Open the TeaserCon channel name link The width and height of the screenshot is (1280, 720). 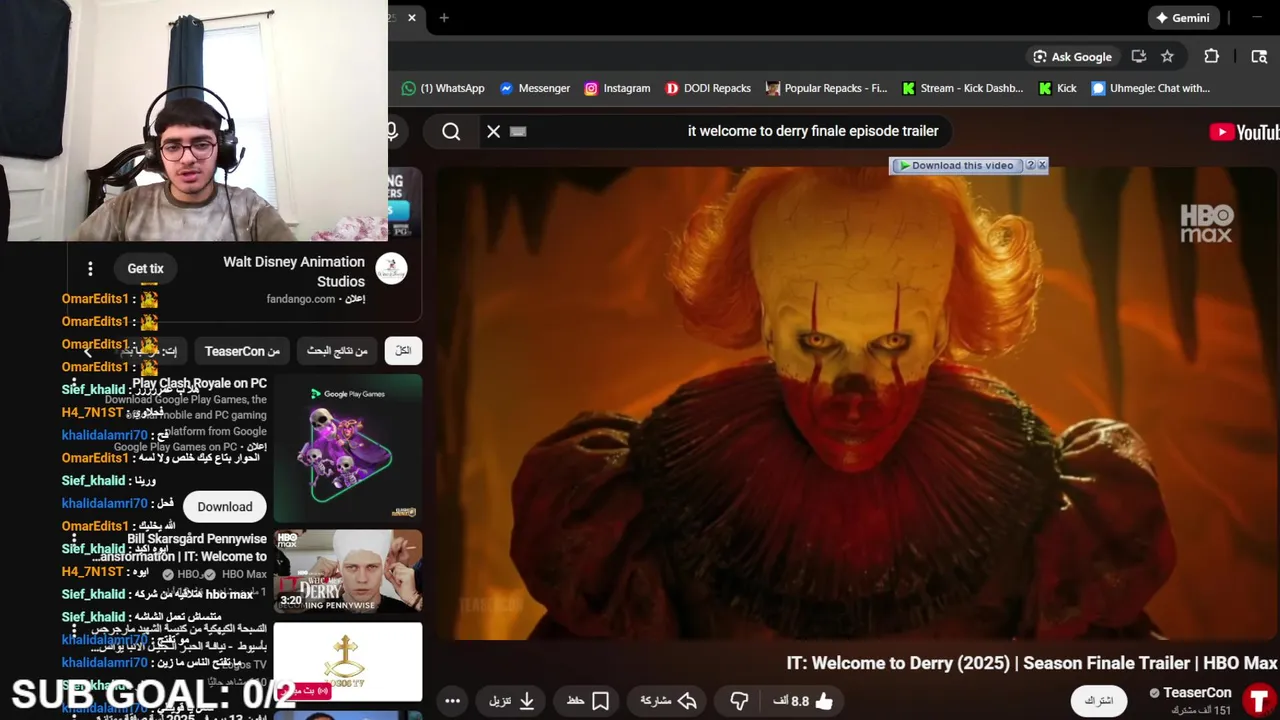[1197, 693]
